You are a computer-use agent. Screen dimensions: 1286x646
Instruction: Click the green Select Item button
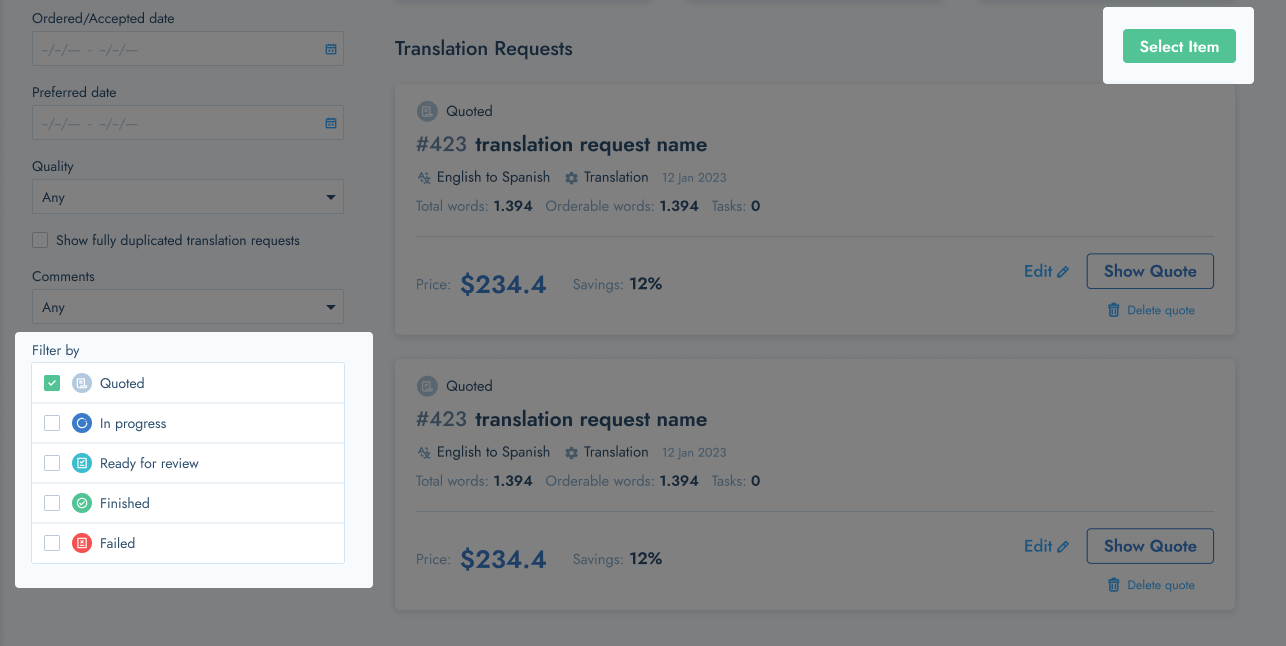pyautogui.click(x=1179, y=46)
